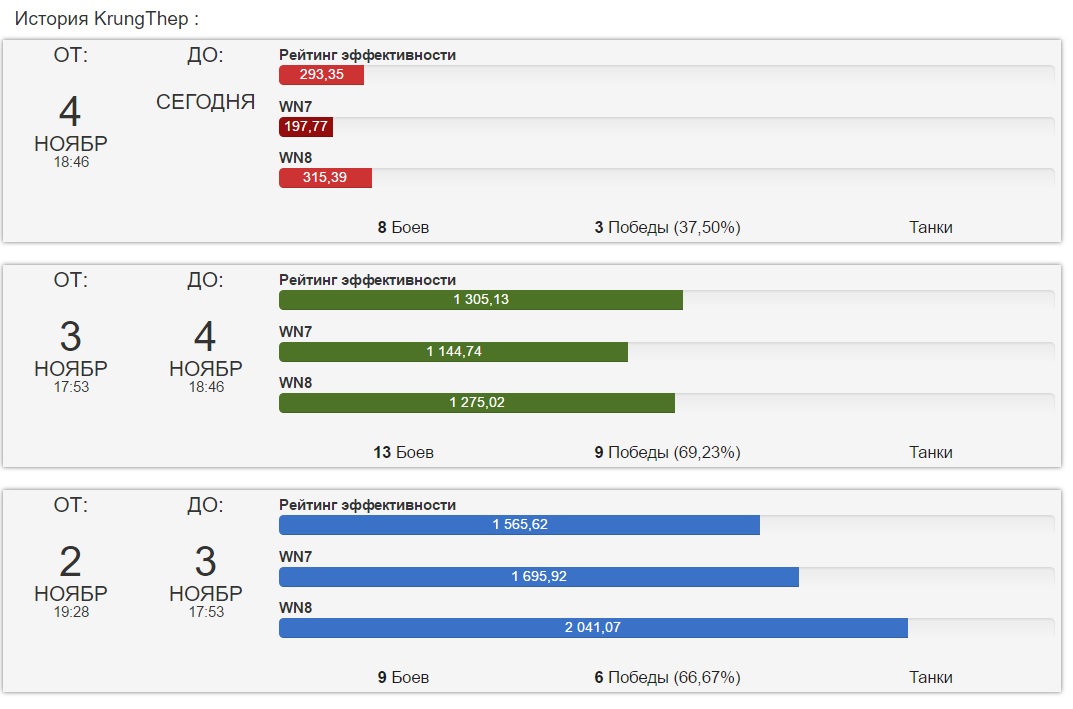Click 6 Победы (66,67%) wins text
Image resolution: width=1073 pixels, height=709 pixels.
pyautogui.click(x=667, y=677)
